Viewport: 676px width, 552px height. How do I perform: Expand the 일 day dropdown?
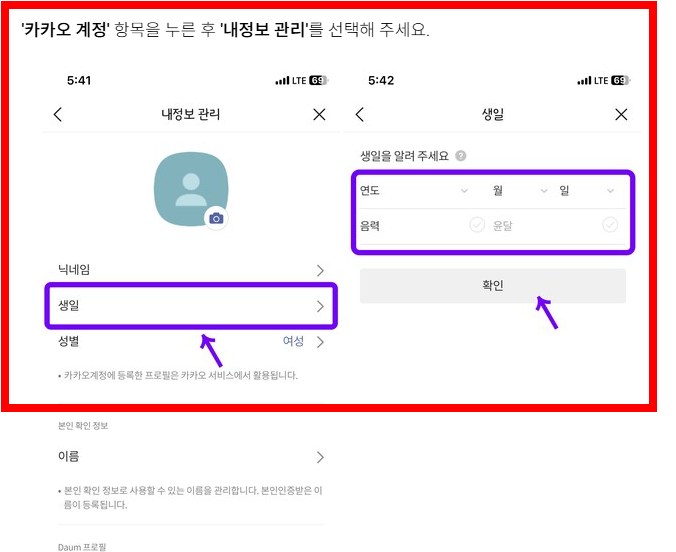(x=587, y=191)
